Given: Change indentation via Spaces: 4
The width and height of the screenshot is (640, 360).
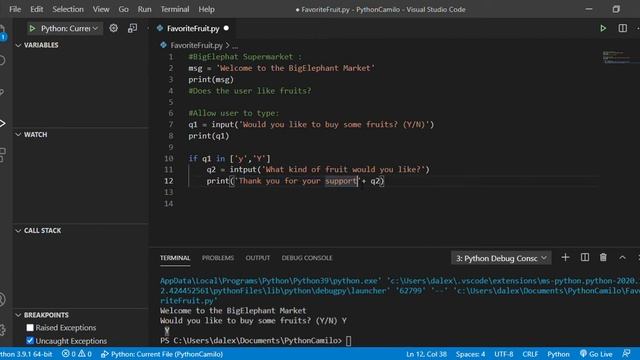Looking at the screenshot, I should 470,354.
